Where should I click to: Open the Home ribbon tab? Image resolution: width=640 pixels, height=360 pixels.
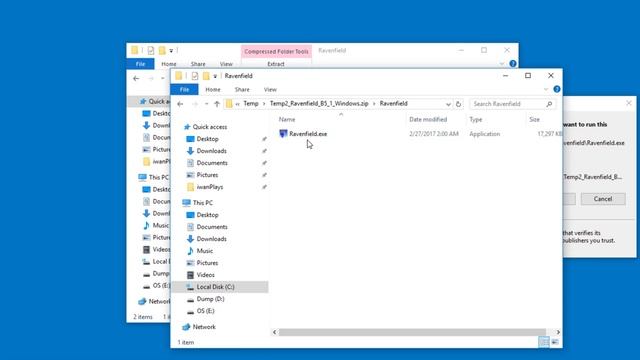[213, 89]
